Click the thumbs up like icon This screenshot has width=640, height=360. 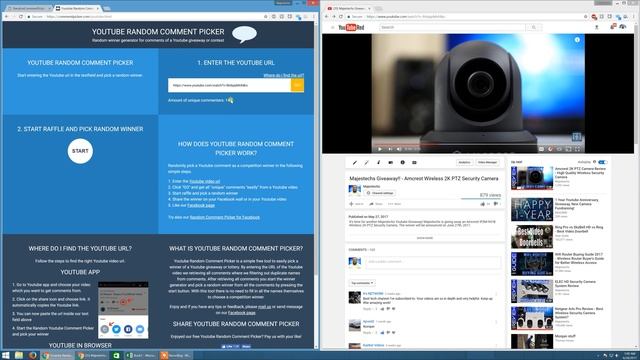483,204
